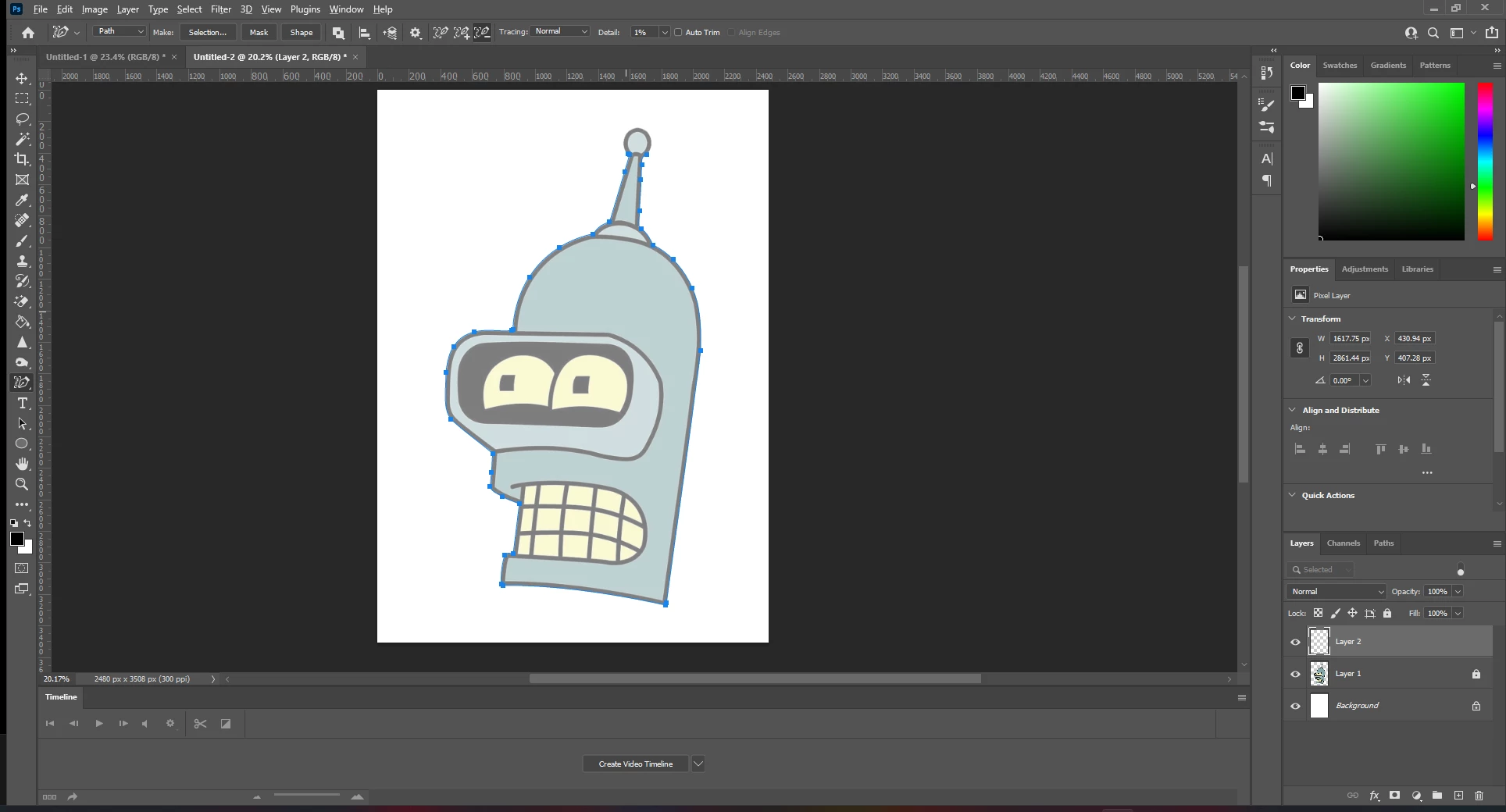Play the timeline

point(99,724)
